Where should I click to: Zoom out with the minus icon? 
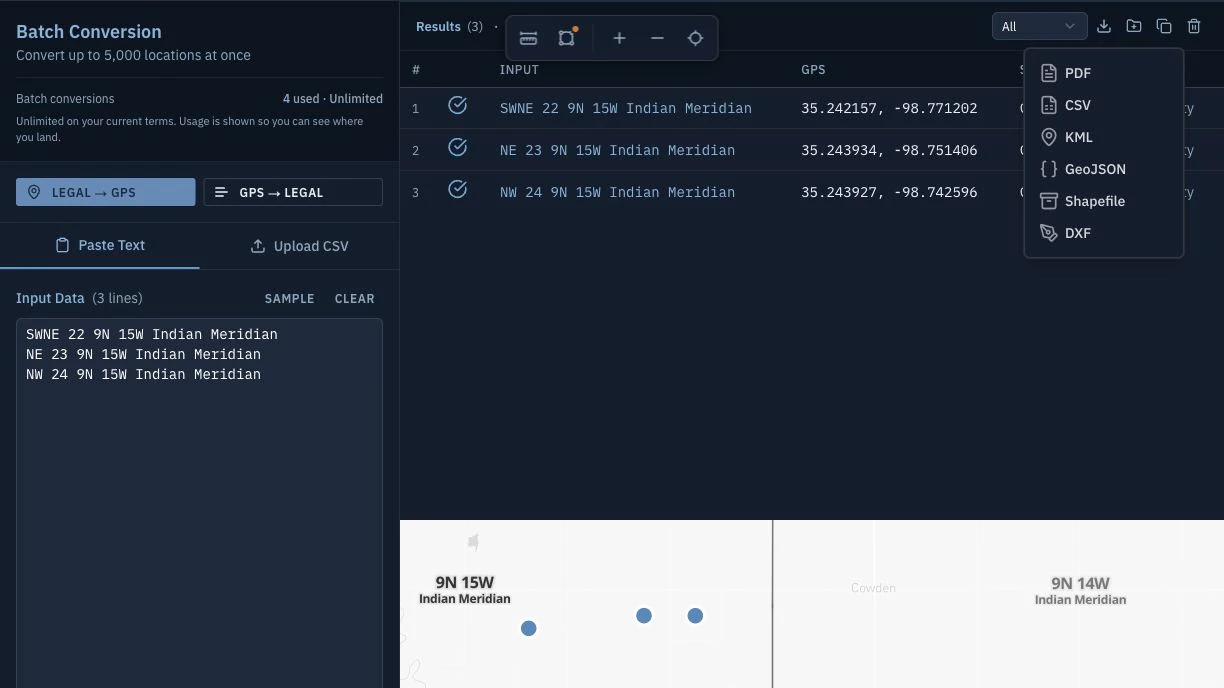pyautogui.click(x=657, y=38)
